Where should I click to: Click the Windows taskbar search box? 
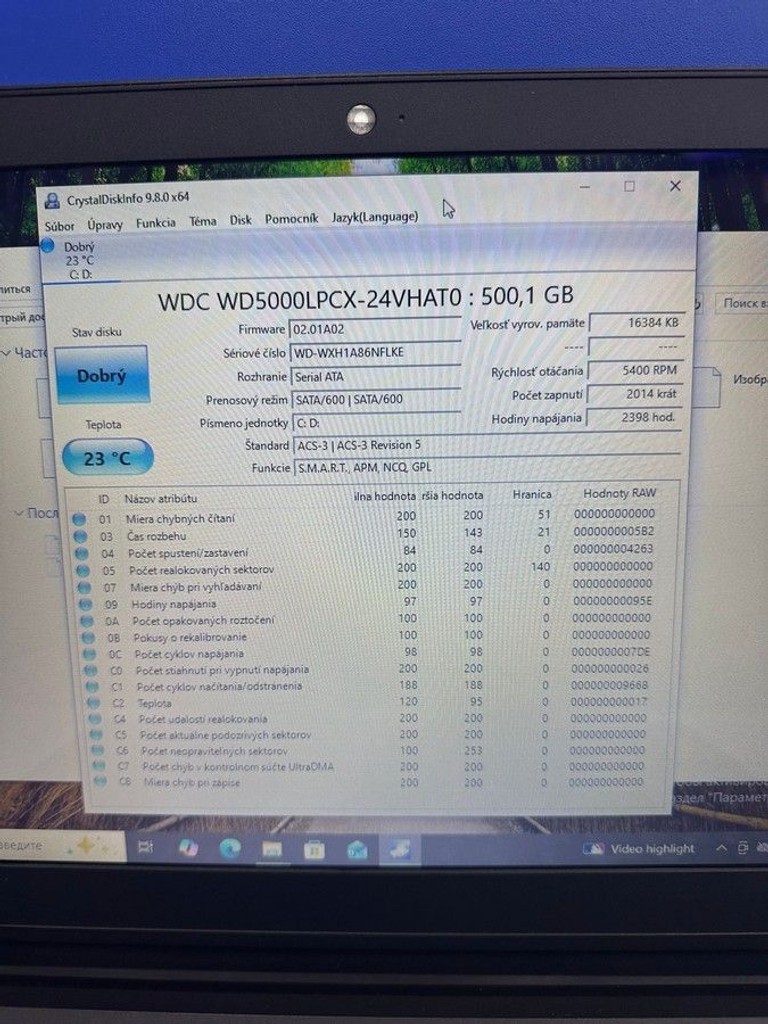[x=62, y=845]
